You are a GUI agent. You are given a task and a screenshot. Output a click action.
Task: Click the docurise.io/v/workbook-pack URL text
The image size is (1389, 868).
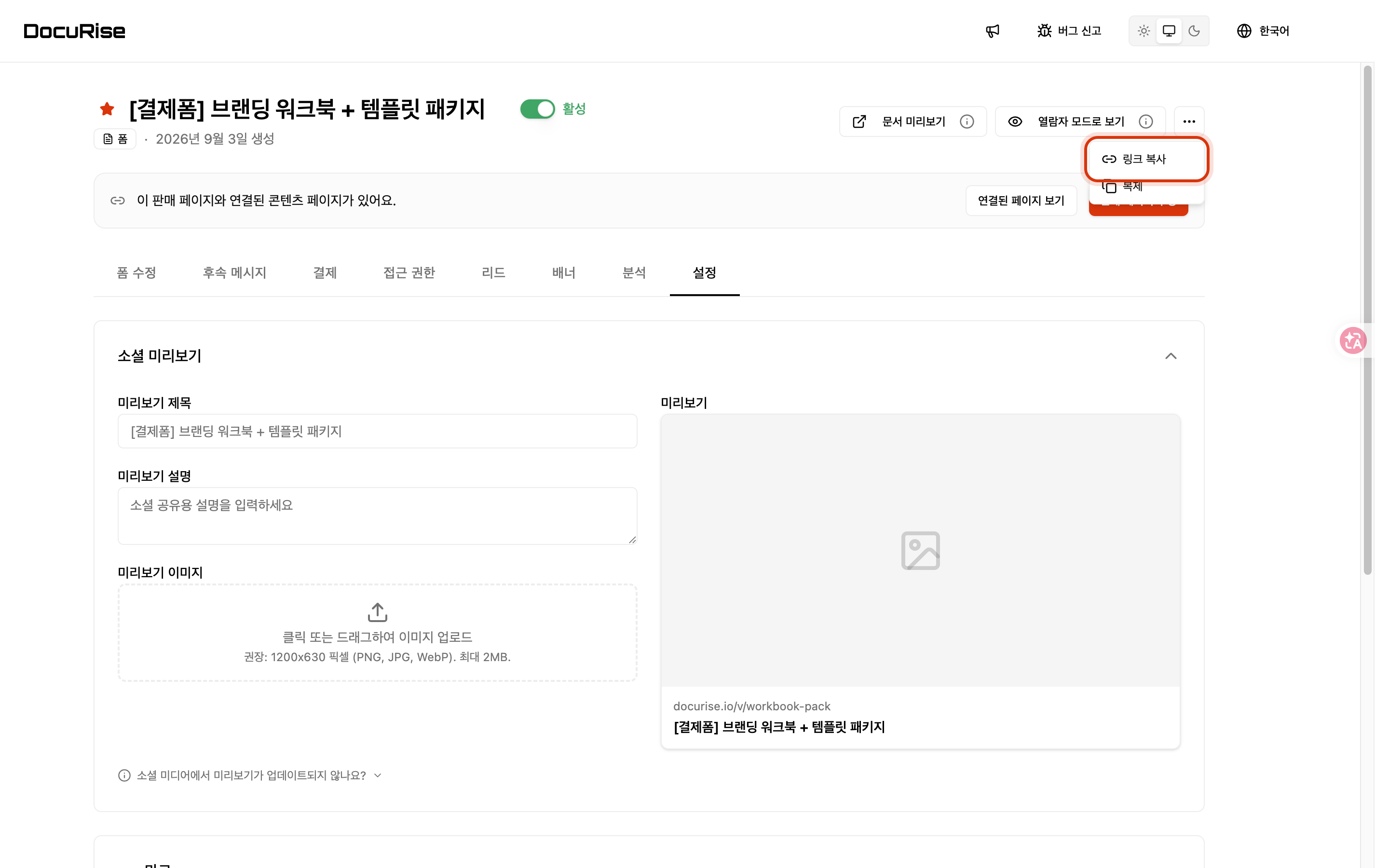tap(751, 706)
